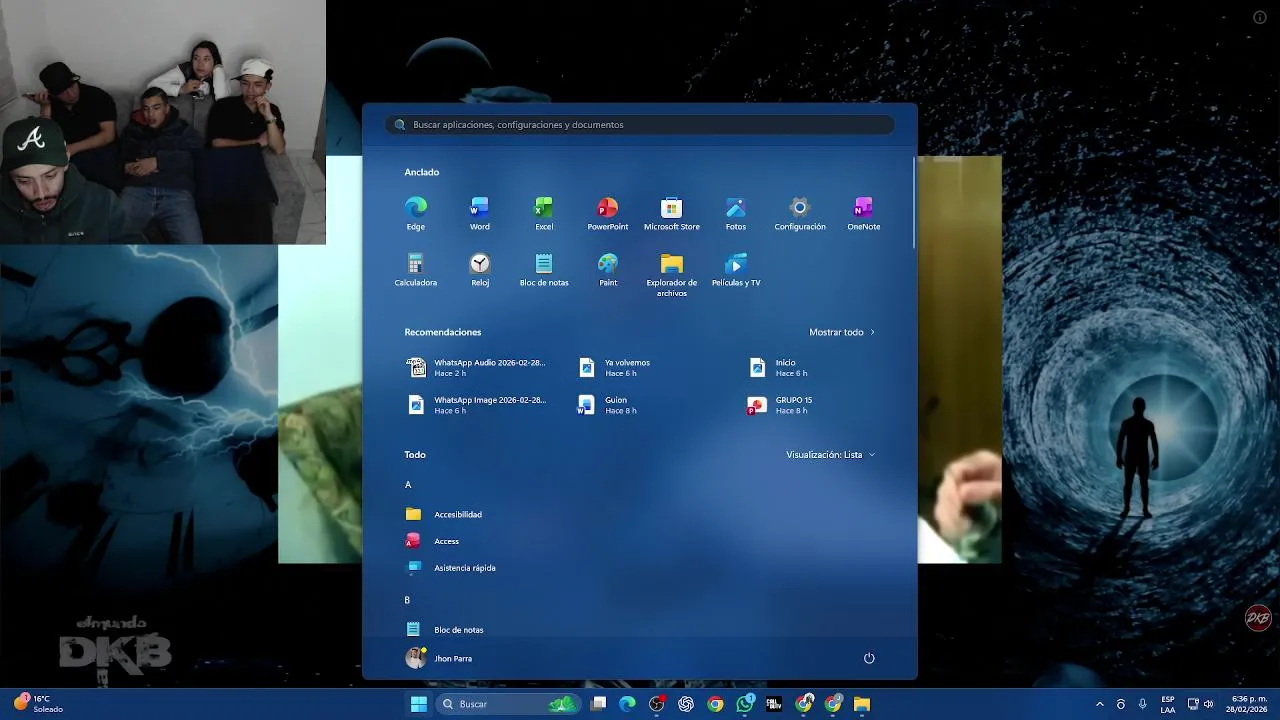The image size is (1280, 720).
Task: Open the Calculadora app
Action: 416,270
